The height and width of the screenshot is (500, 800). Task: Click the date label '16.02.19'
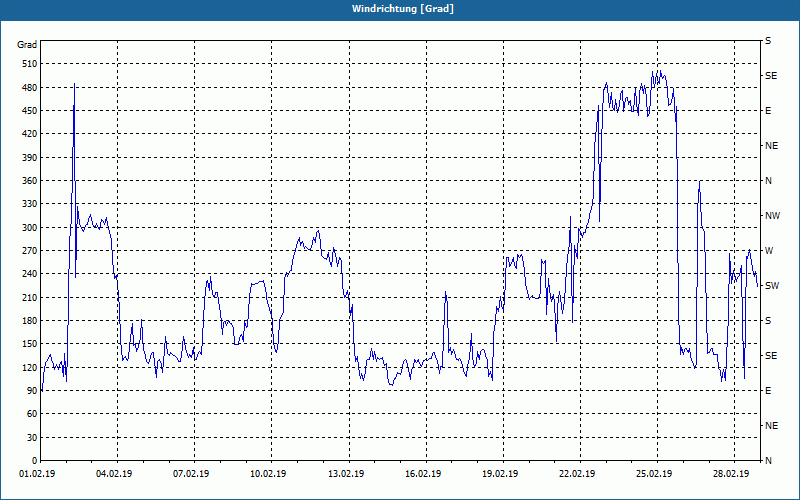click(423, 474)
